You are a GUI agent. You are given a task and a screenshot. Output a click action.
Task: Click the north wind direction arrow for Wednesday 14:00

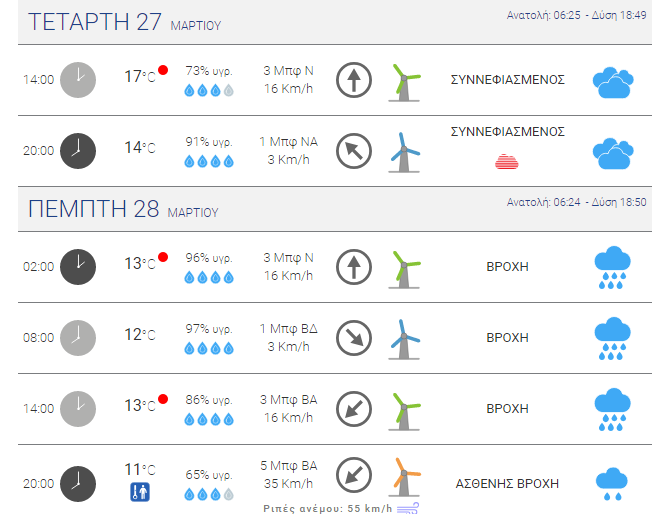click(354, 80)
